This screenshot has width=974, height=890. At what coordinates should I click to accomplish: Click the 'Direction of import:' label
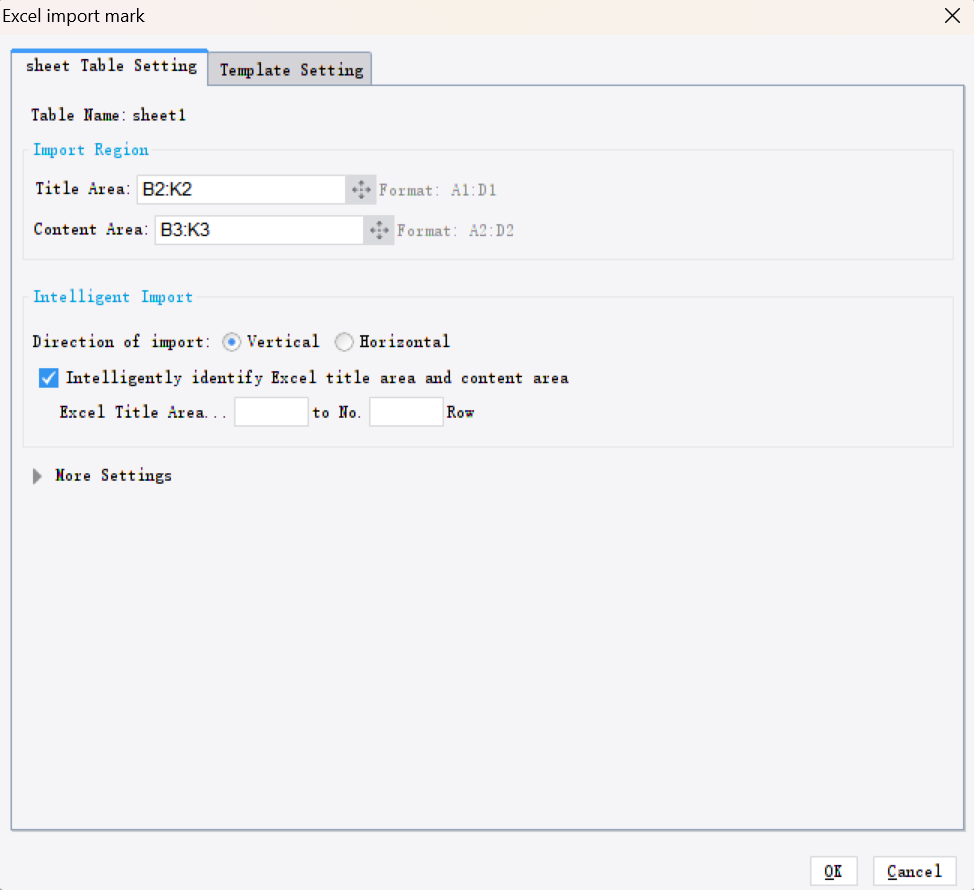[x=121, y=342]
